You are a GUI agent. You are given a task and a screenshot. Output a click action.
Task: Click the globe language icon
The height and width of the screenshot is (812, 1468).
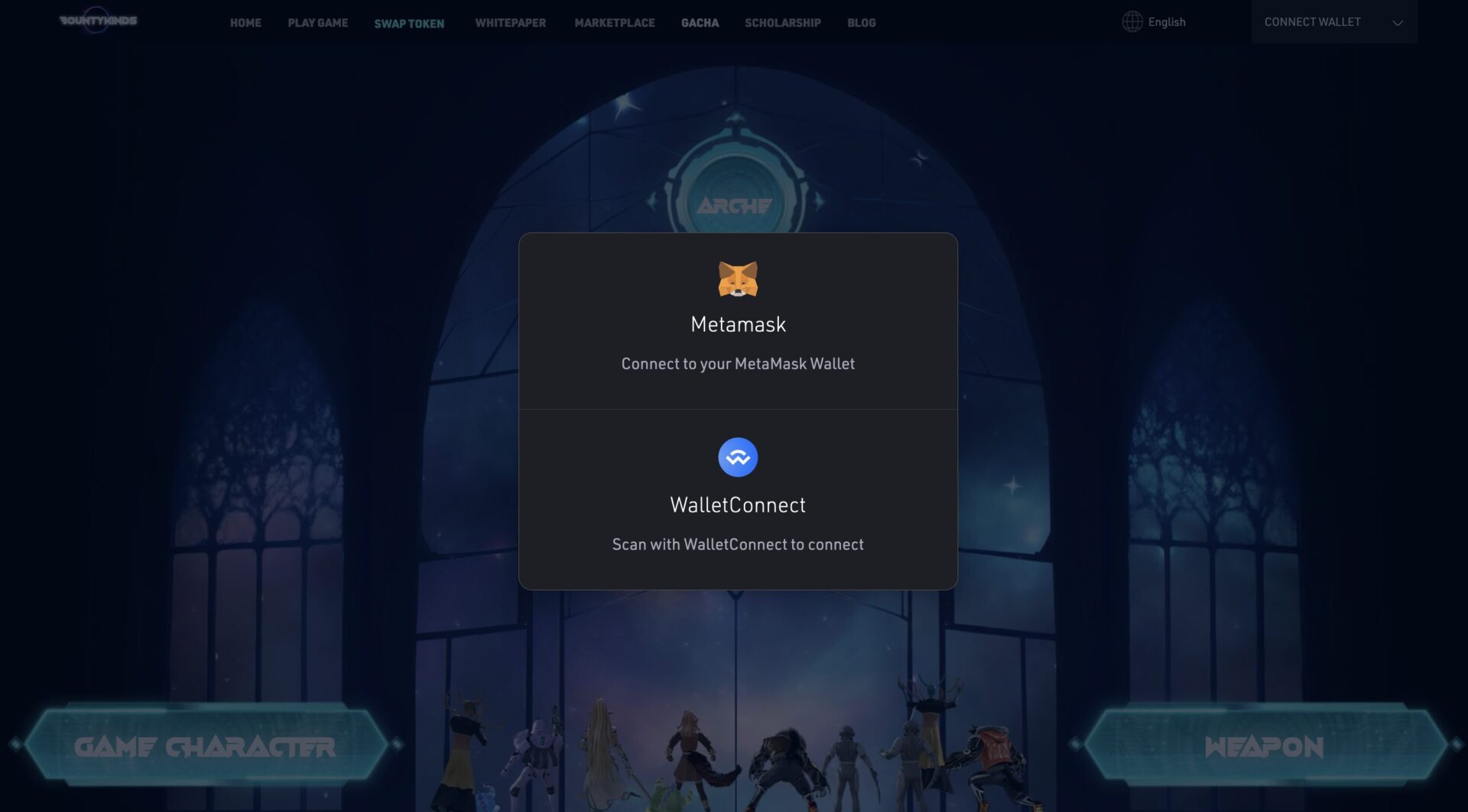(x=1132, y=22)
